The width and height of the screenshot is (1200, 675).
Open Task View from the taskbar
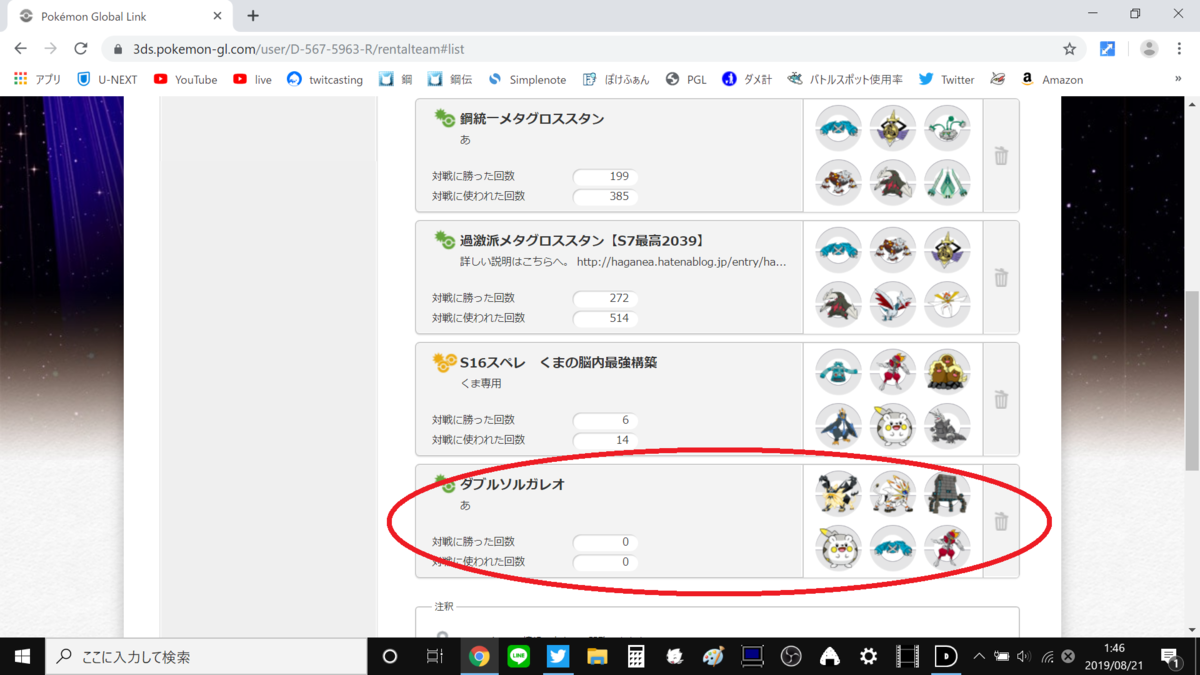(435, 656)
